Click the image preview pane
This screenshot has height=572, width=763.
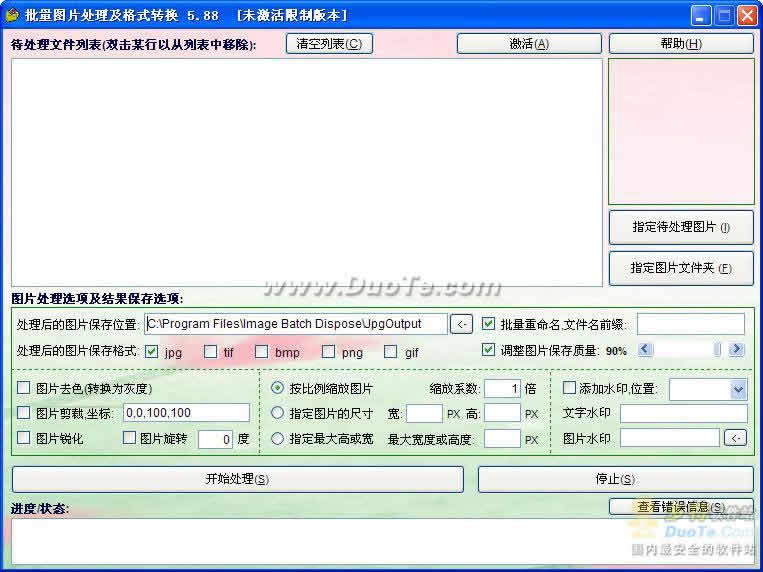click(681, 132)
